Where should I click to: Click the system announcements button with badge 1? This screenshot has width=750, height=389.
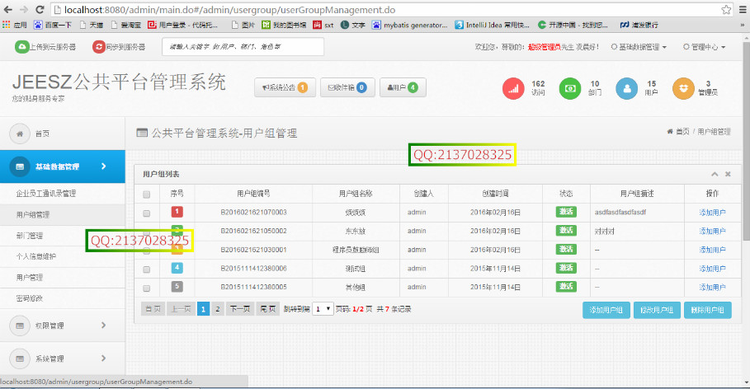tap(285, 88)
